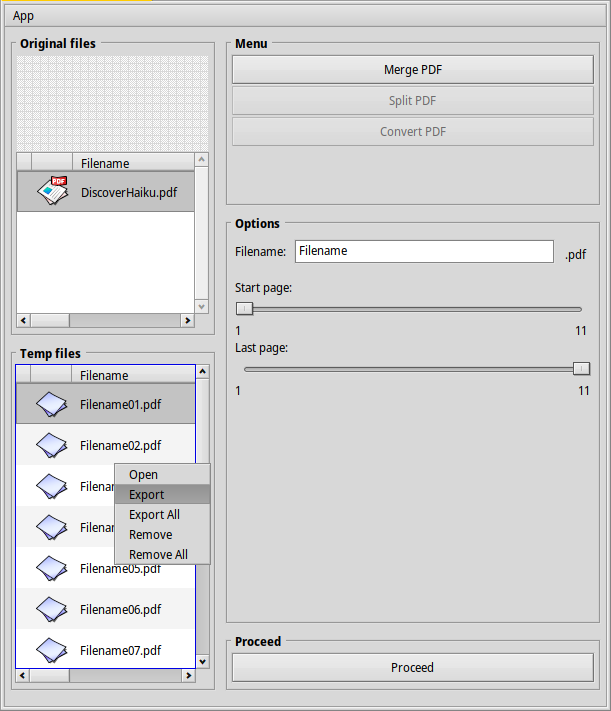This screenshot has height=711, width=611.
Task: Click the Start page slider handle
Action: pos(244,309)
